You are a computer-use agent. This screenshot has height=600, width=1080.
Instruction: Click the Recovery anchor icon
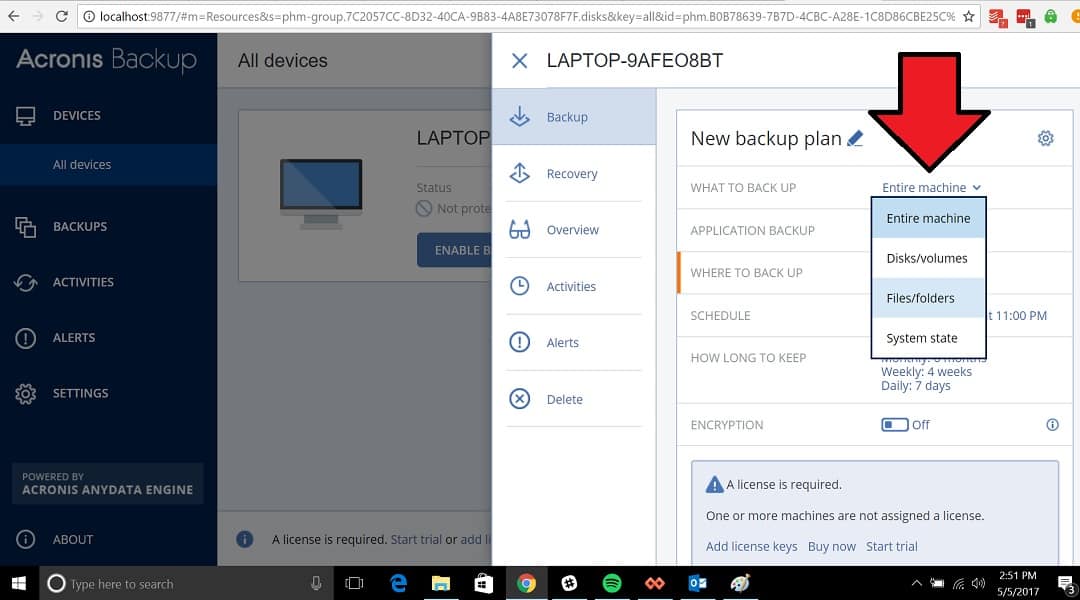pyautogui.click(x=519, y=173)
